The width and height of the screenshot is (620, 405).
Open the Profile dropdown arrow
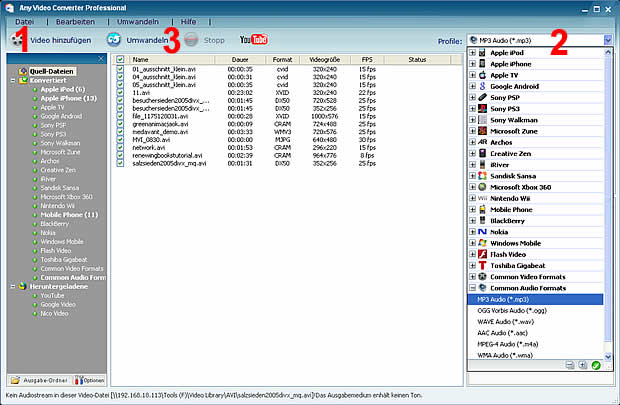point(608,40)
